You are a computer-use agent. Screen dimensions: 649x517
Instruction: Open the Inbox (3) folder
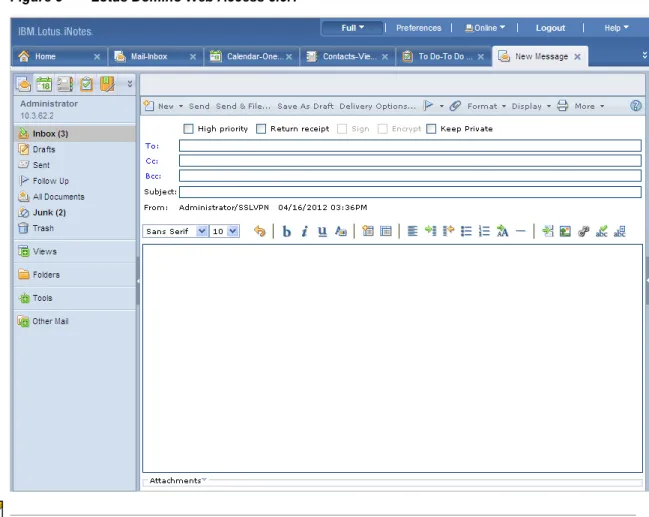pyautogui.click(x=75, y=133)
